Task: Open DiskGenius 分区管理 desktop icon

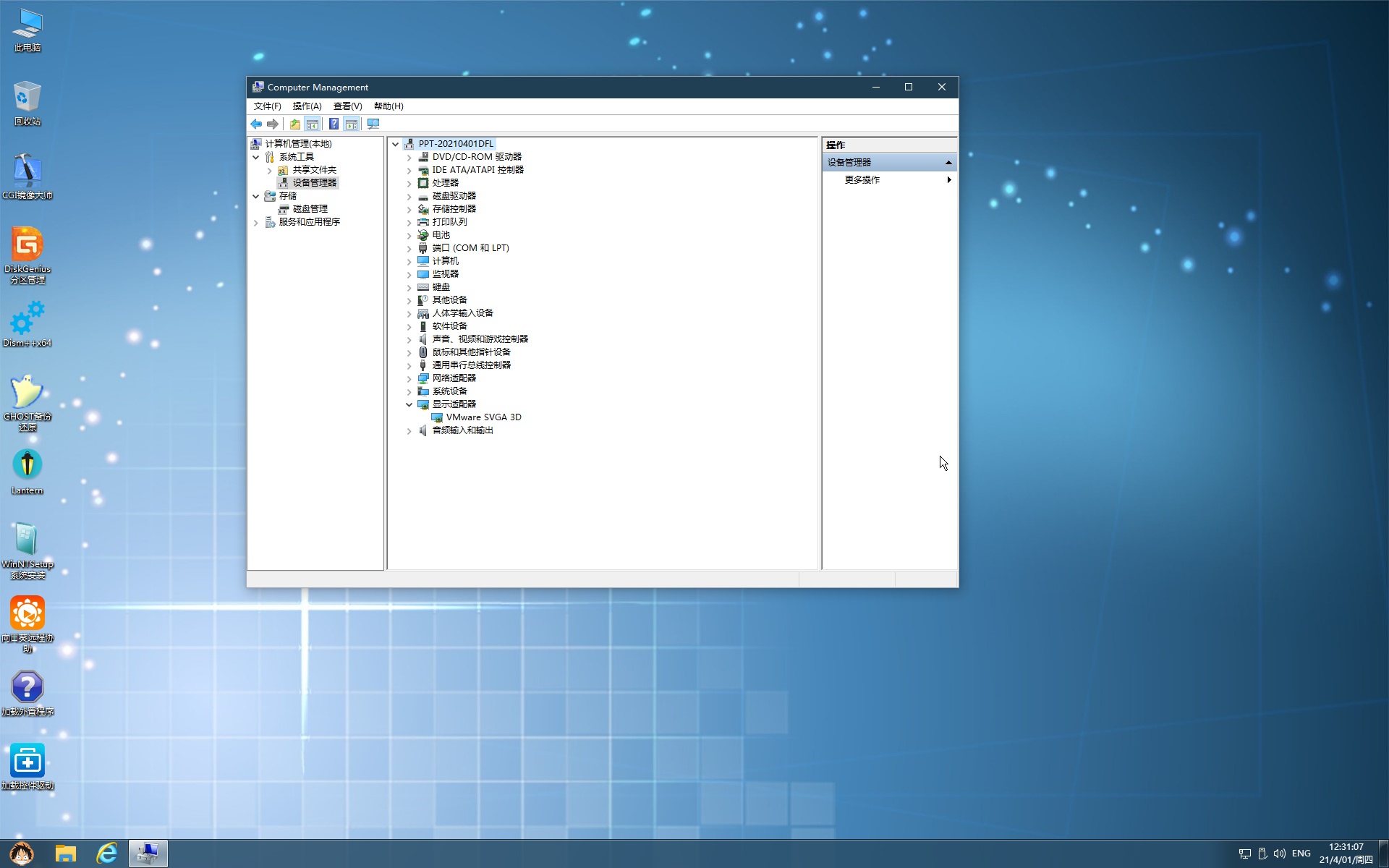Action: pyautogui.click(x=27, y=256)
